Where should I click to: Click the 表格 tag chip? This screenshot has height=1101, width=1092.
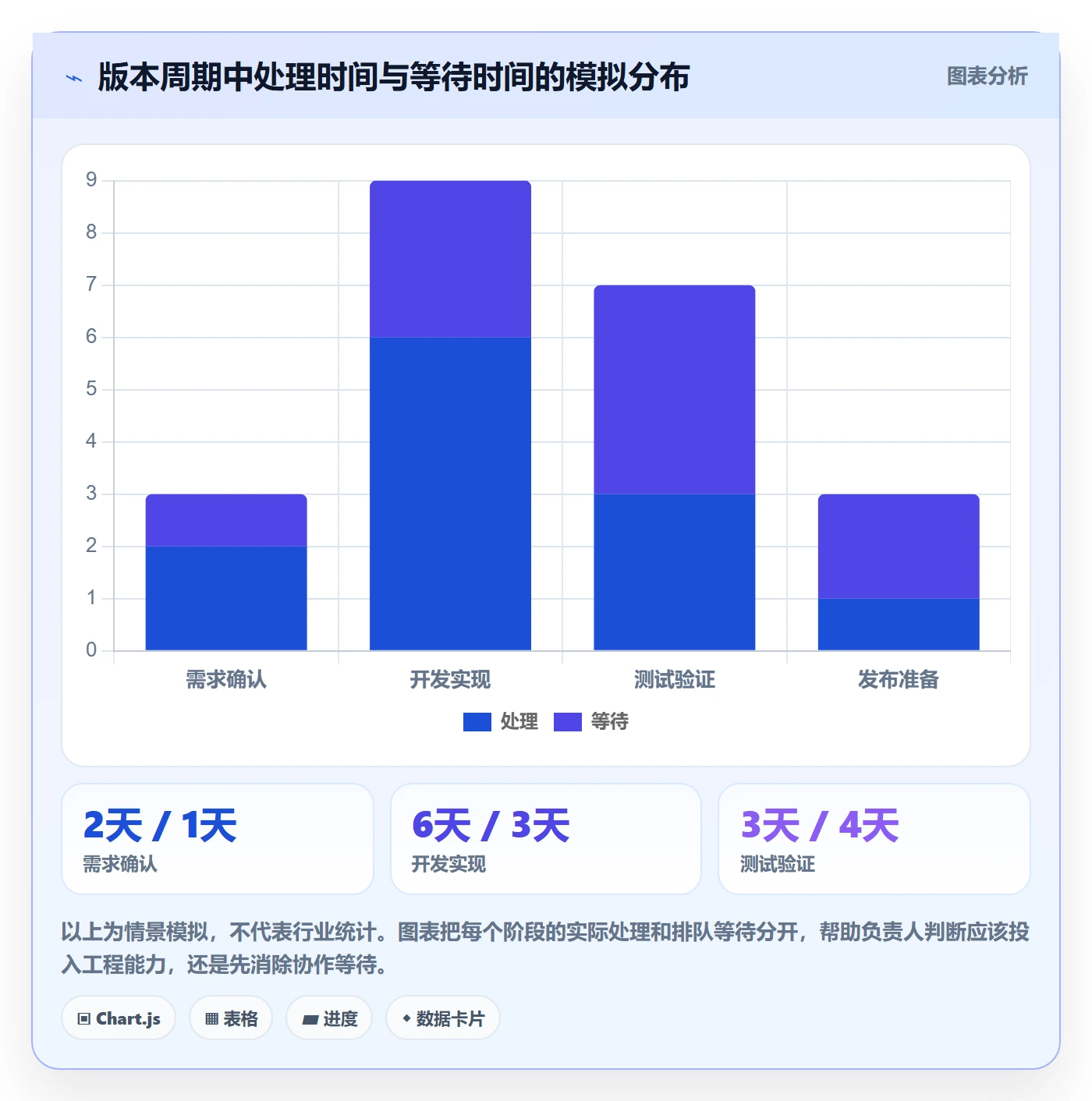coord(231,1018)
